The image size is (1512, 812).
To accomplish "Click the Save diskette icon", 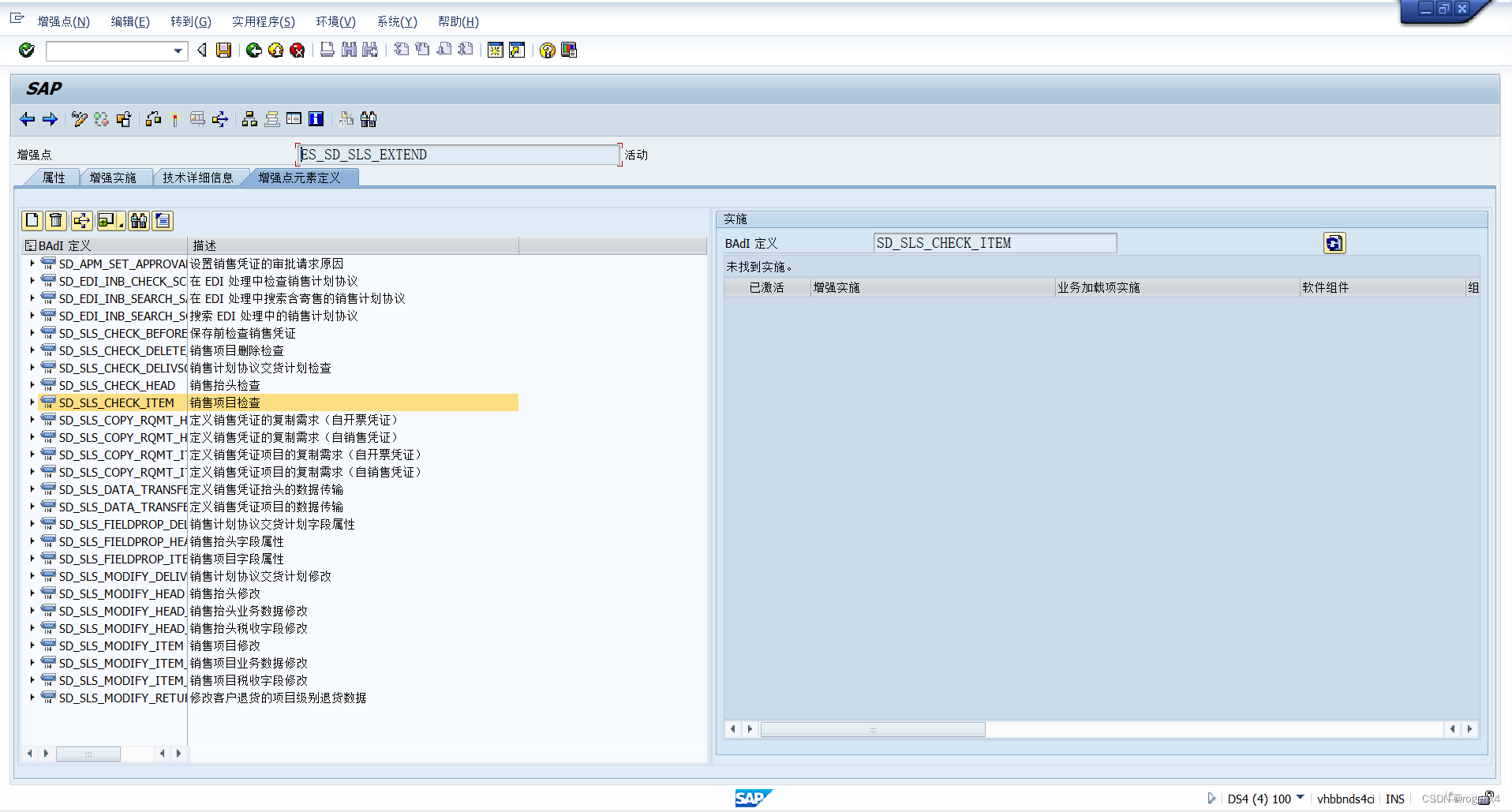I will [x=224, y=51].
